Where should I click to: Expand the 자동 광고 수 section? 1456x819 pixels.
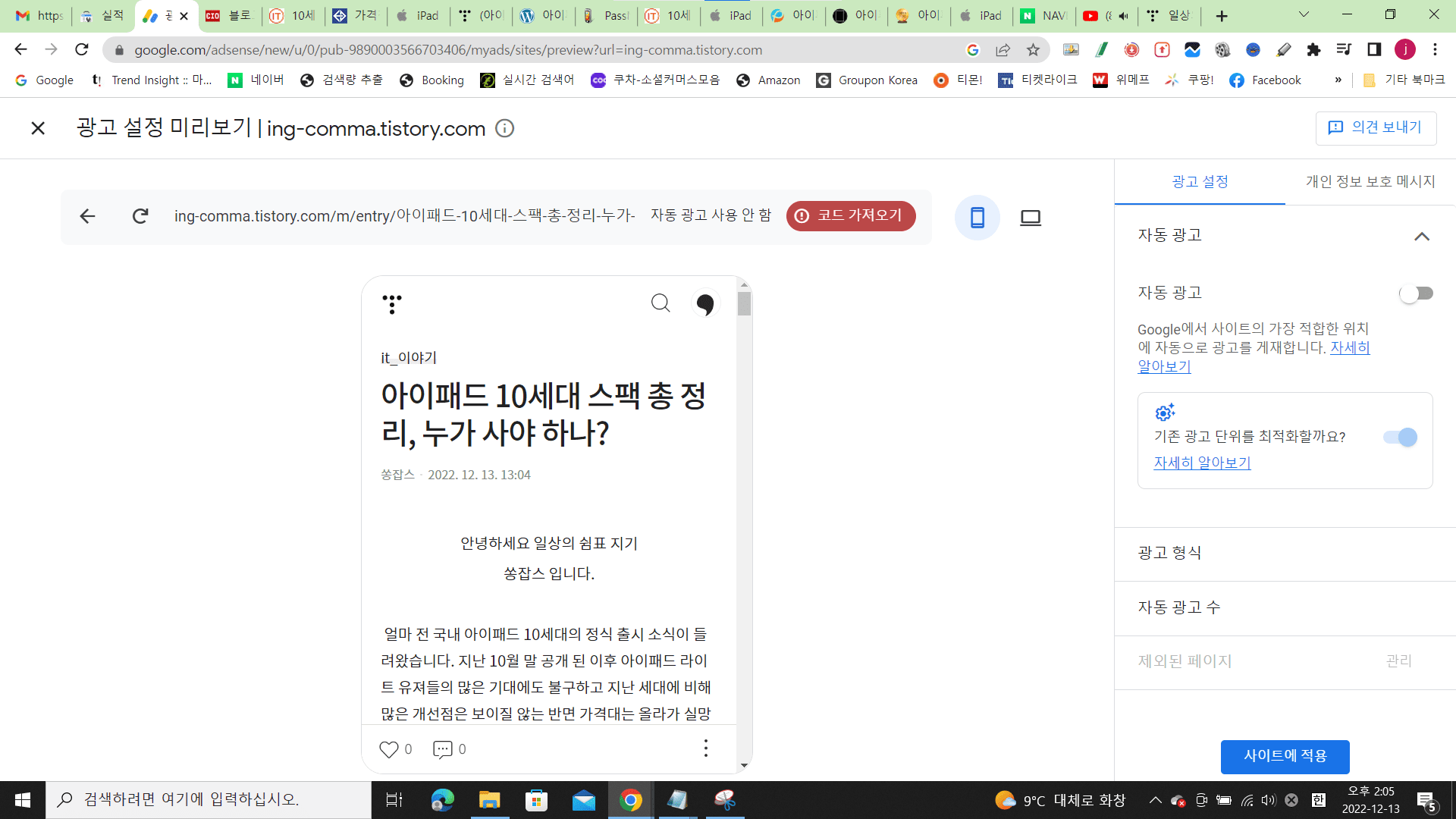(x=1285, y=608)
